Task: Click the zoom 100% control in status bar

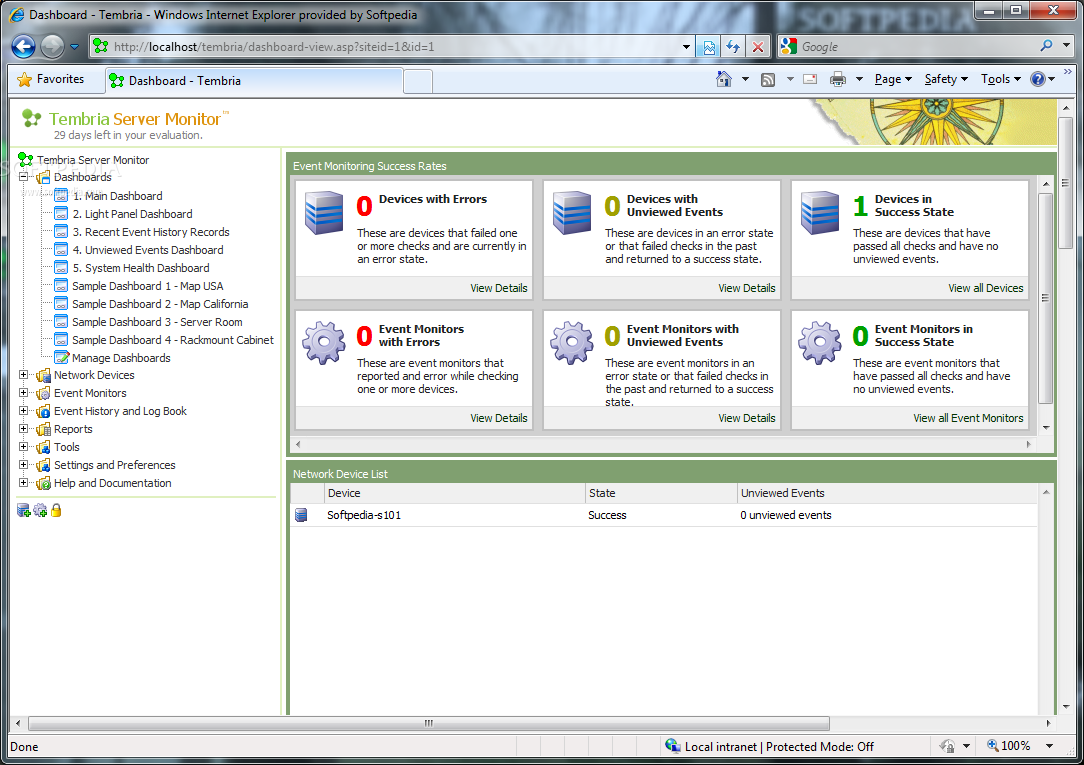Action: pos(1009,746)
